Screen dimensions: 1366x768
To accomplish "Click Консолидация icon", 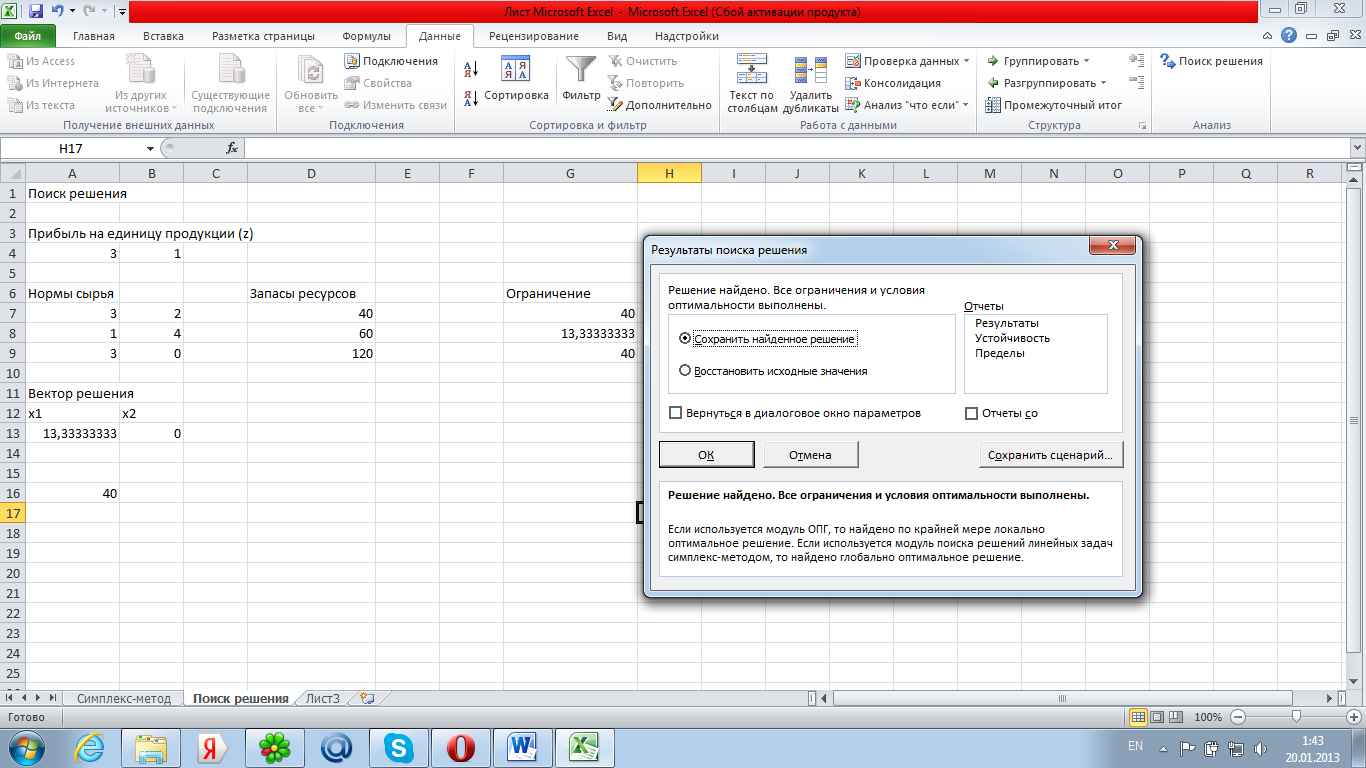I will (x=853, y=83).
